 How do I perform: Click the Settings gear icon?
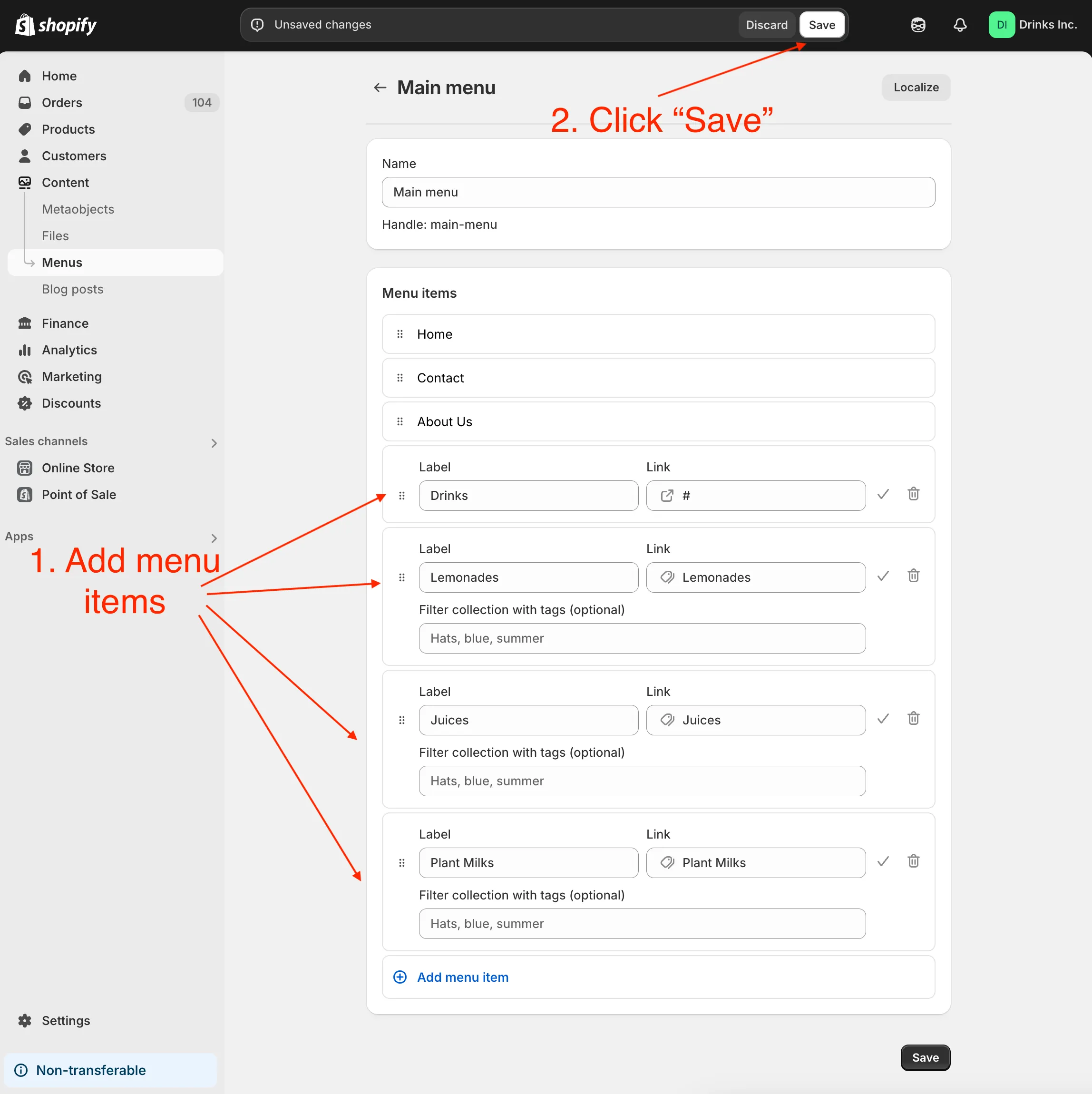tap(25, 1020)
